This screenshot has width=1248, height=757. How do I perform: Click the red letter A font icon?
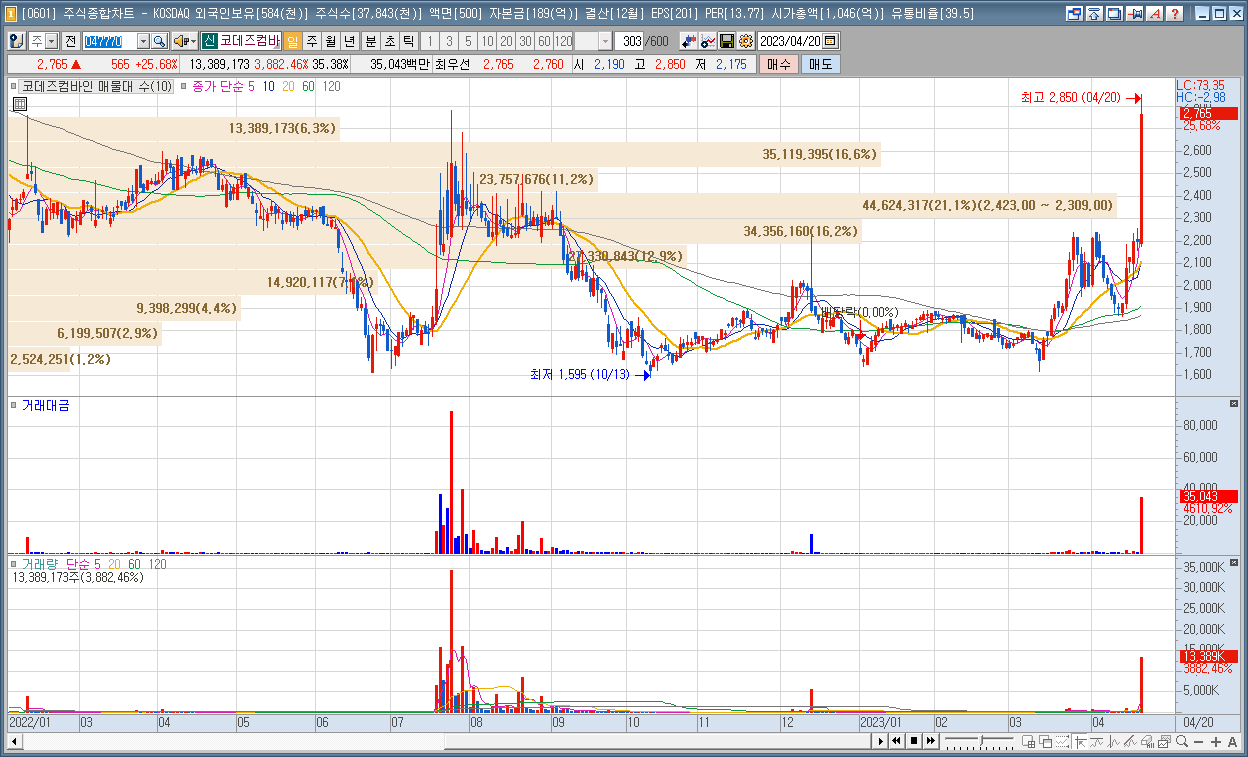(1154, 14)
